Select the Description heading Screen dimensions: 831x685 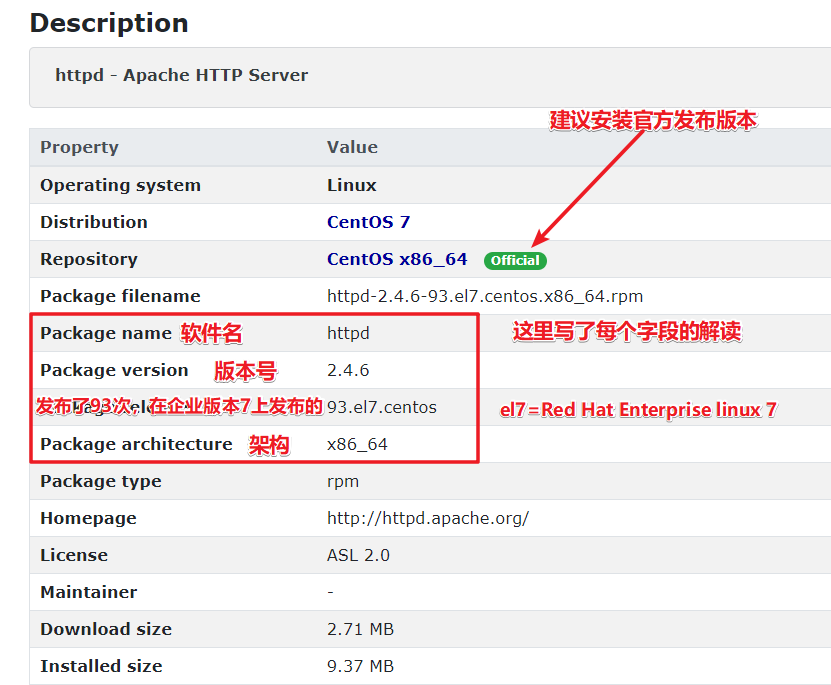click(x=109, y=23)
